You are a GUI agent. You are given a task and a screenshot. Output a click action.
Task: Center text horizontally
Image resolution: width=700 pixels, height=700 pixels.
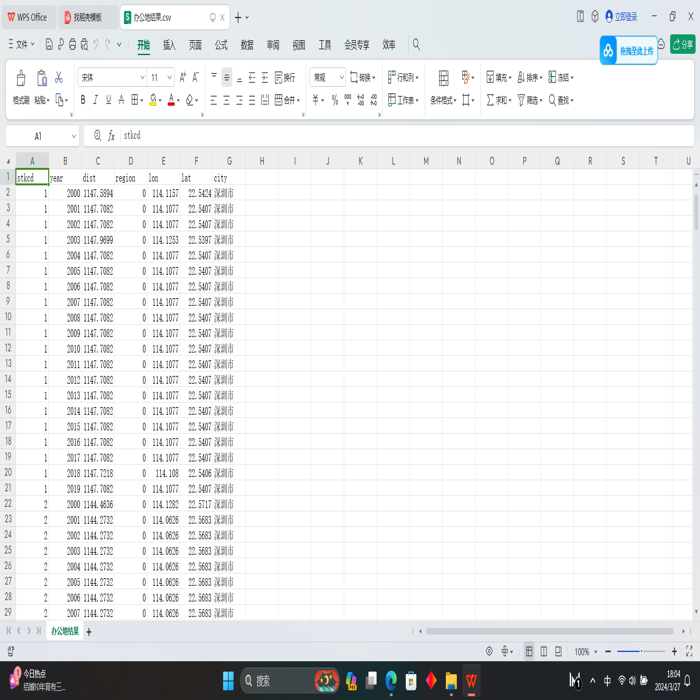point(226,100)
